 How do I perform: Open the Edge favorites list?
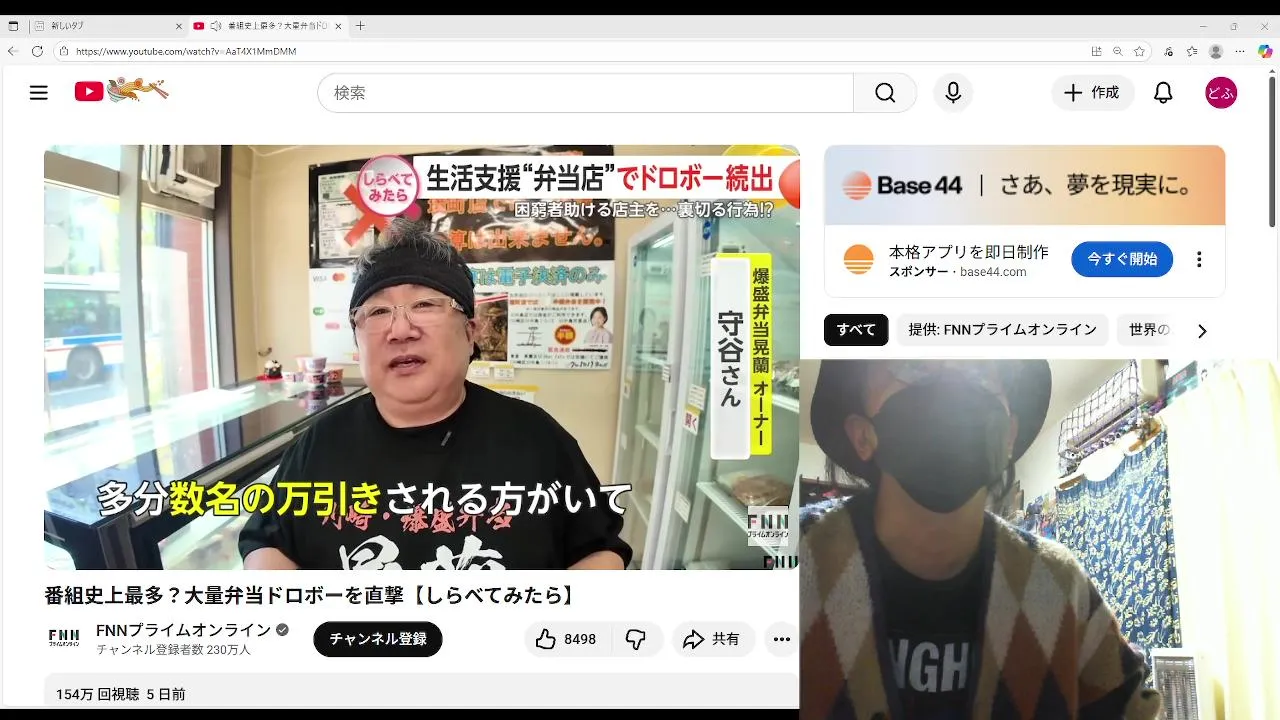1192,51
